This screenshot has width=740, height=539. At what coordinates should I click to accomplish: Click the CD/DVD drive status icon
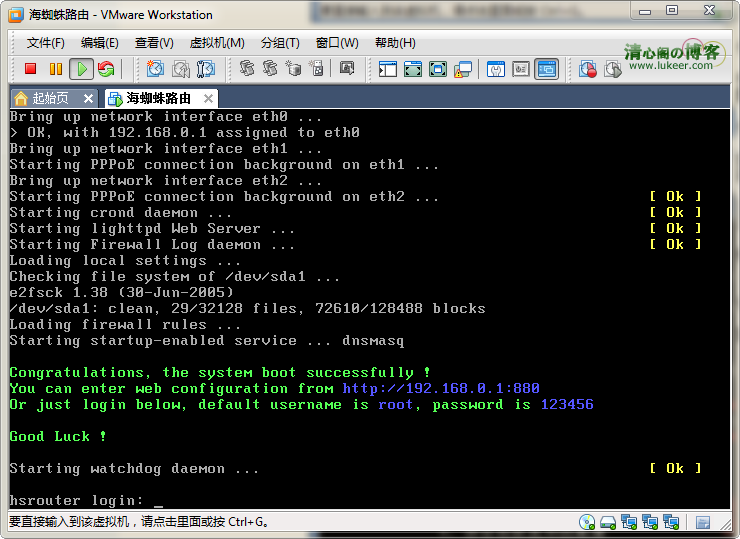587,522
